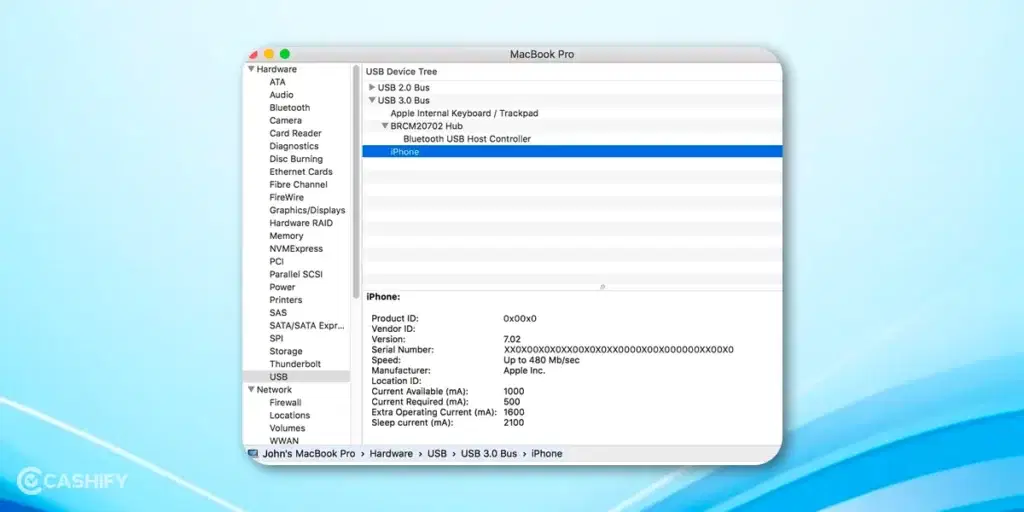1024x512 pixels.
Task: Open Firewall under Network
Action: (285, 402)
